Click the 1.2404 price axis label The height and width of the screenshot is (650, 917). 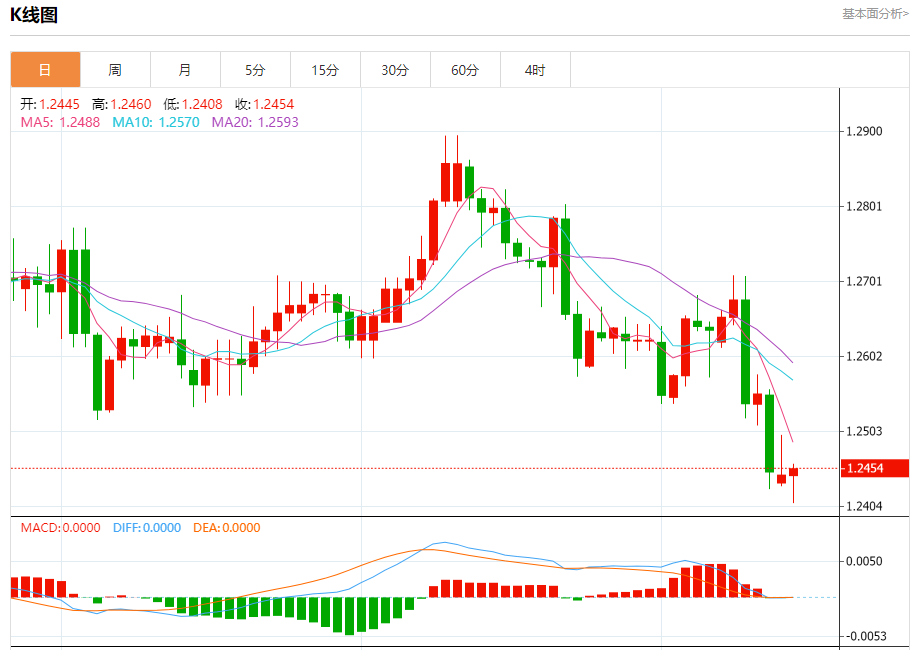(x=864, y=506)
